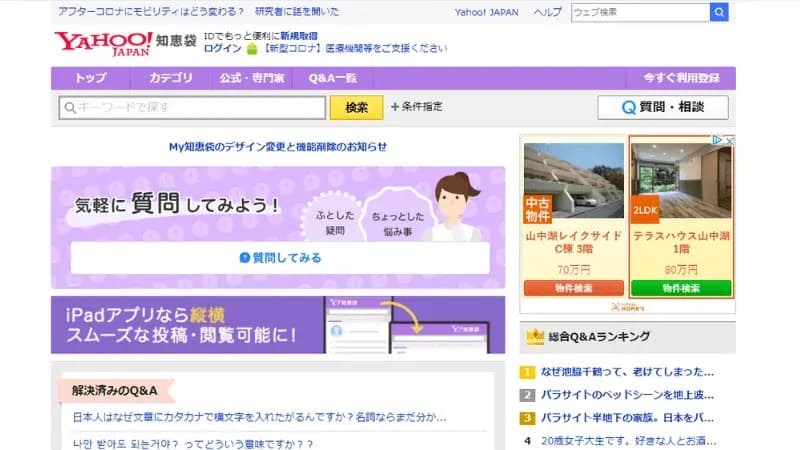
Task: Click the 山中湖レイクサイド property photo
Action: pyautogui.click(x=573, y=181)
